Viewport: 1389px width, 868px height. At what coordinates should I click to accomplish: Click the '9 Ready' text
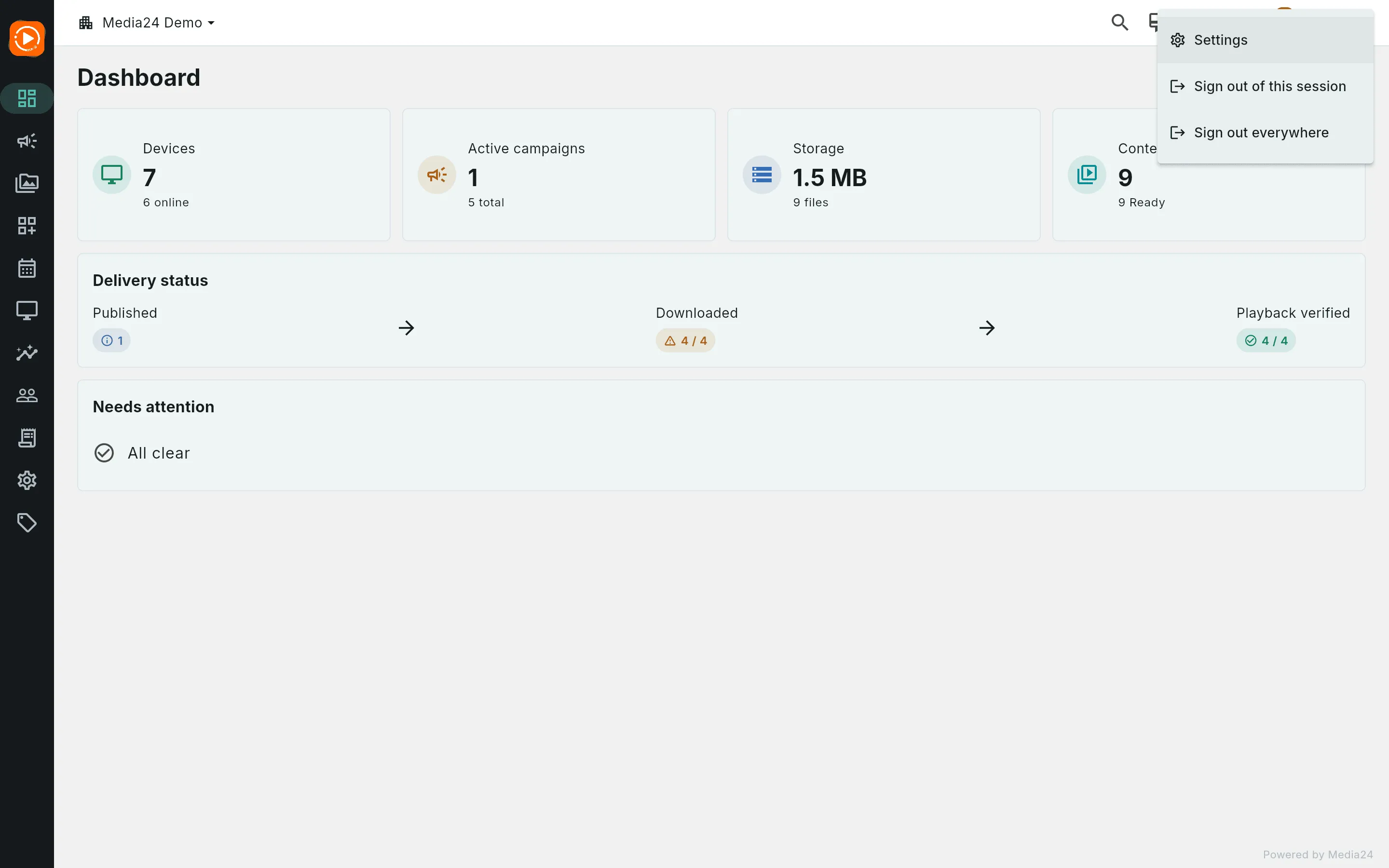pos(1141,203)
